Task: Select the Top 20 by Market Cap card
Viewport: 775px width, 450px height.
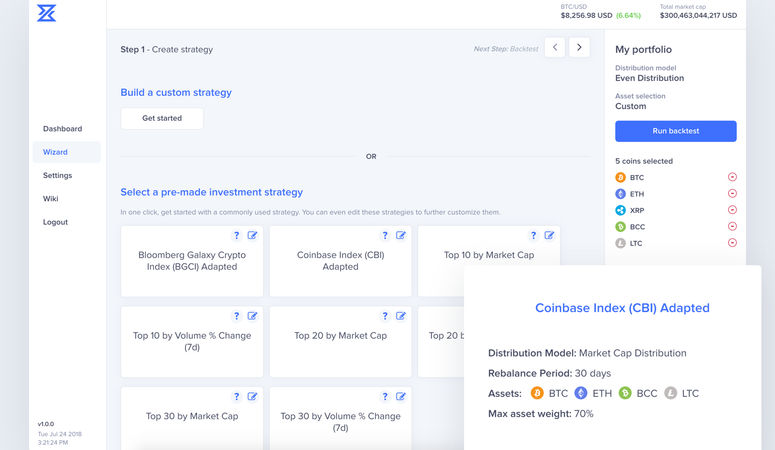Action: [x=341, y=342]
